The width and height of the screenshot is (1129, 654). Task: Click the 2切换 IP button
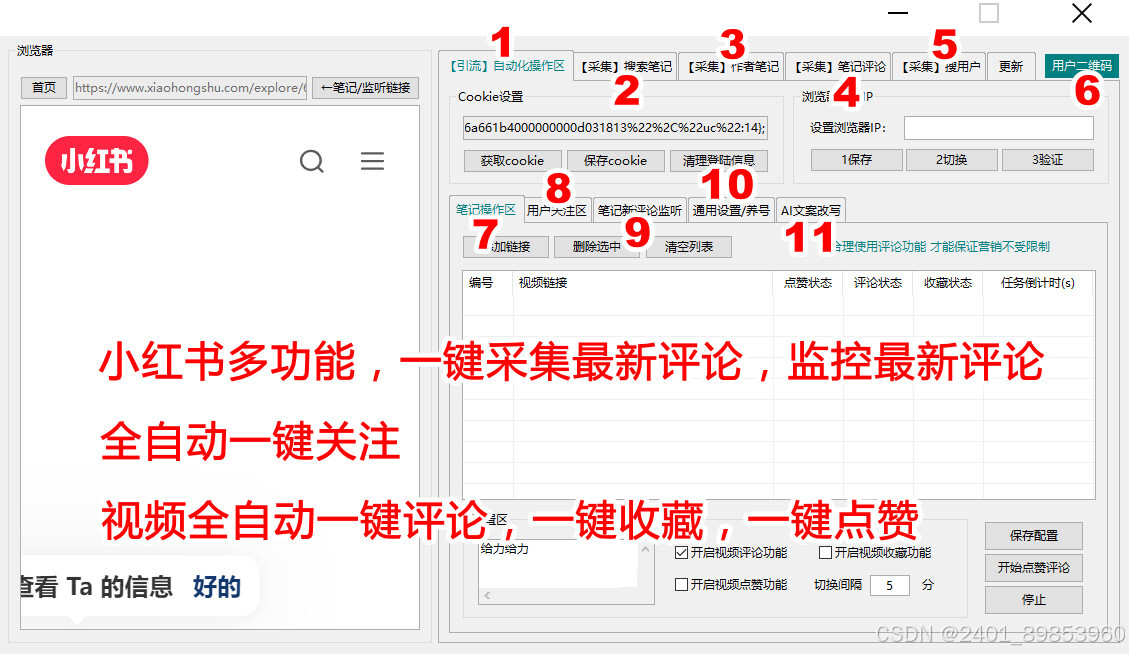point(951,159)
